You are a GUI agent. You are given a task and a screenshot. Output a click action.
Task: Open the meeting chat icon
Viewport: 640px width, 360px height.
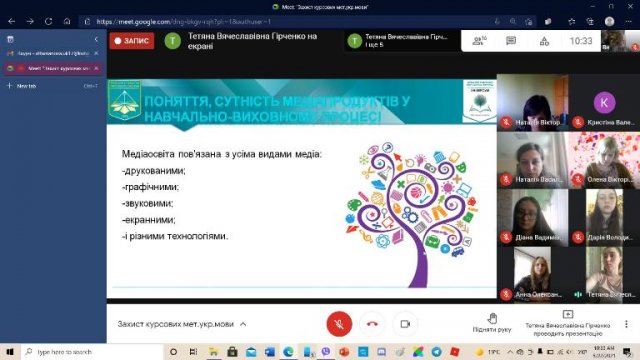(x=511, y=40)
